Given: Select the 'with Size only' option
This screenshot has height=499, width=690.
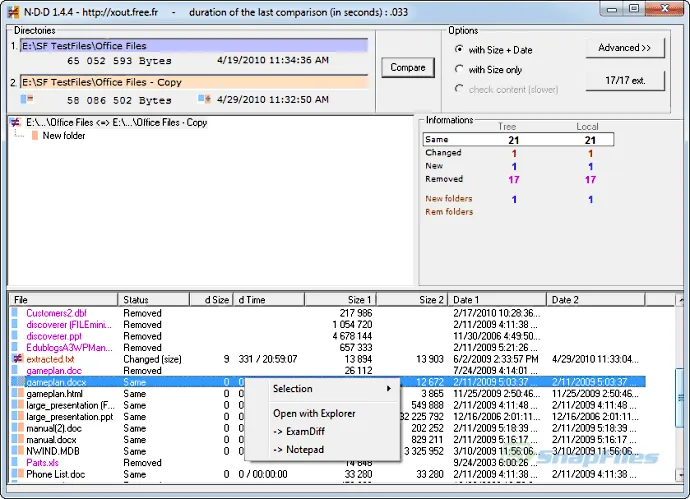Looking at the screenshot, I should 459,69.
